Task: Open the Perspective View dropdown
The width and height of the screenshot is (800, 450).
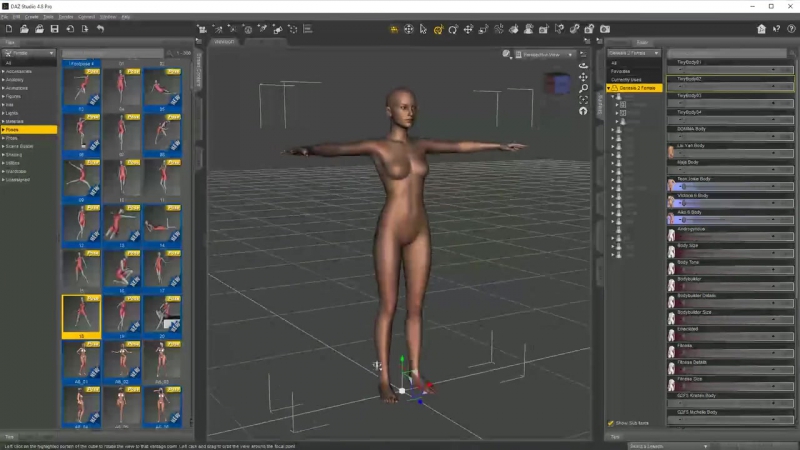Action: pyautogui.click(x=545, y=54)
